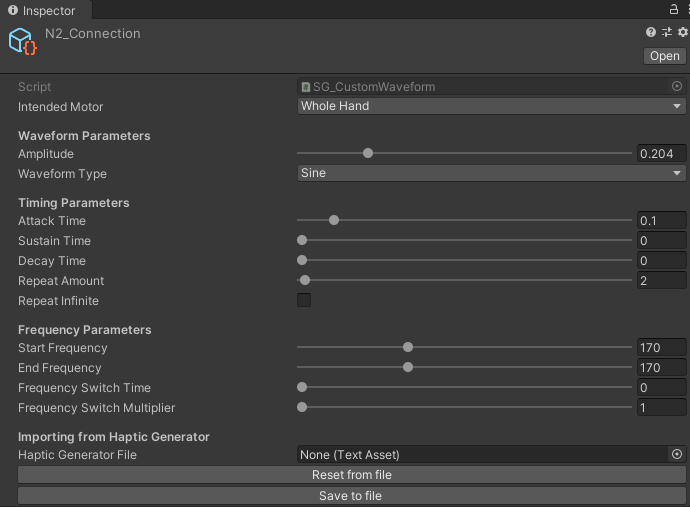Switch to the Inspector tab
Screen dimensions: 690x507
[x=42, y=10]
